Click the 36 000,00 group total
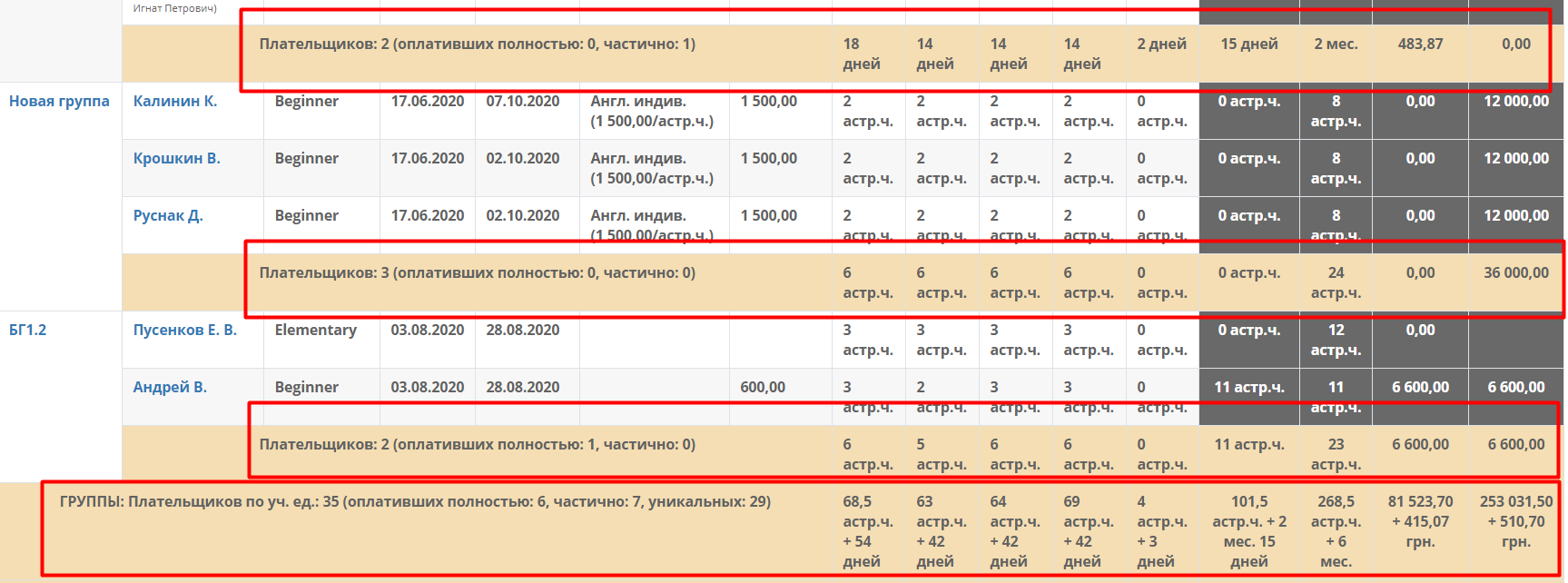Screen dimensions: 1568x583 click(1516, 272)
